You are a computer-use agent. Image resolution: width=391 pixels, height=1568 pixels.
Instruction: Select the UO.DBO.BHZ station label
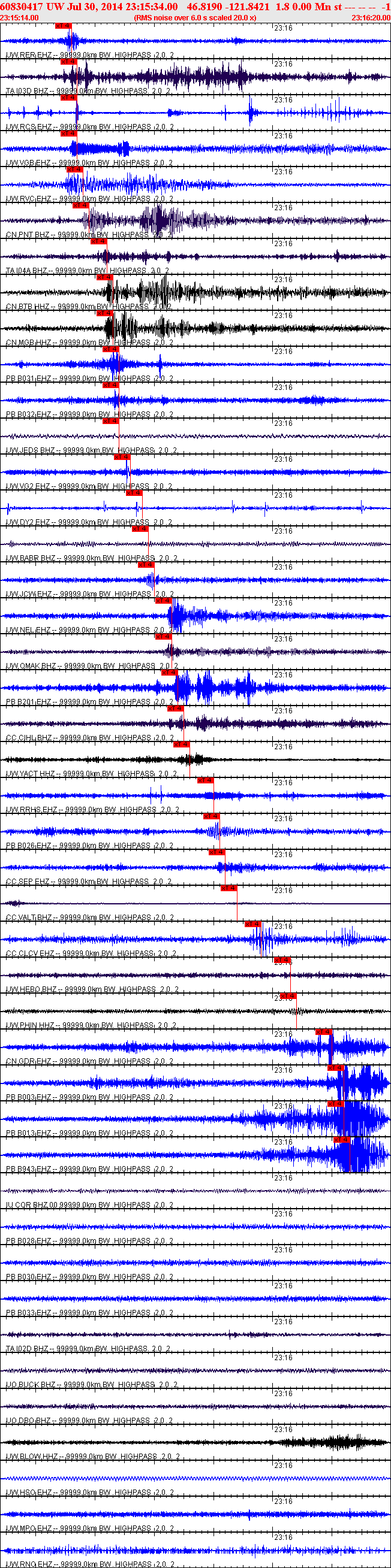[89, 1419]
